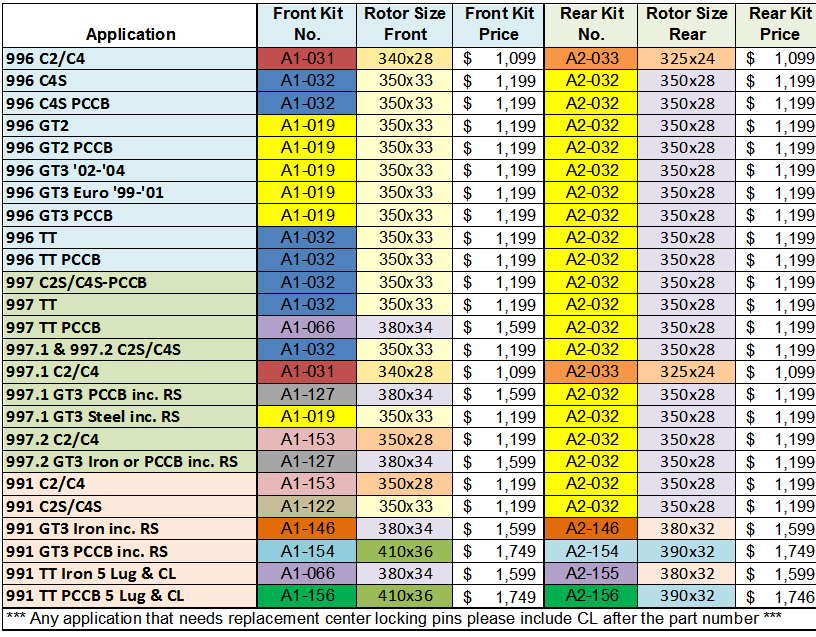Click the 997 TT PCCB application cell

point(130,327)
